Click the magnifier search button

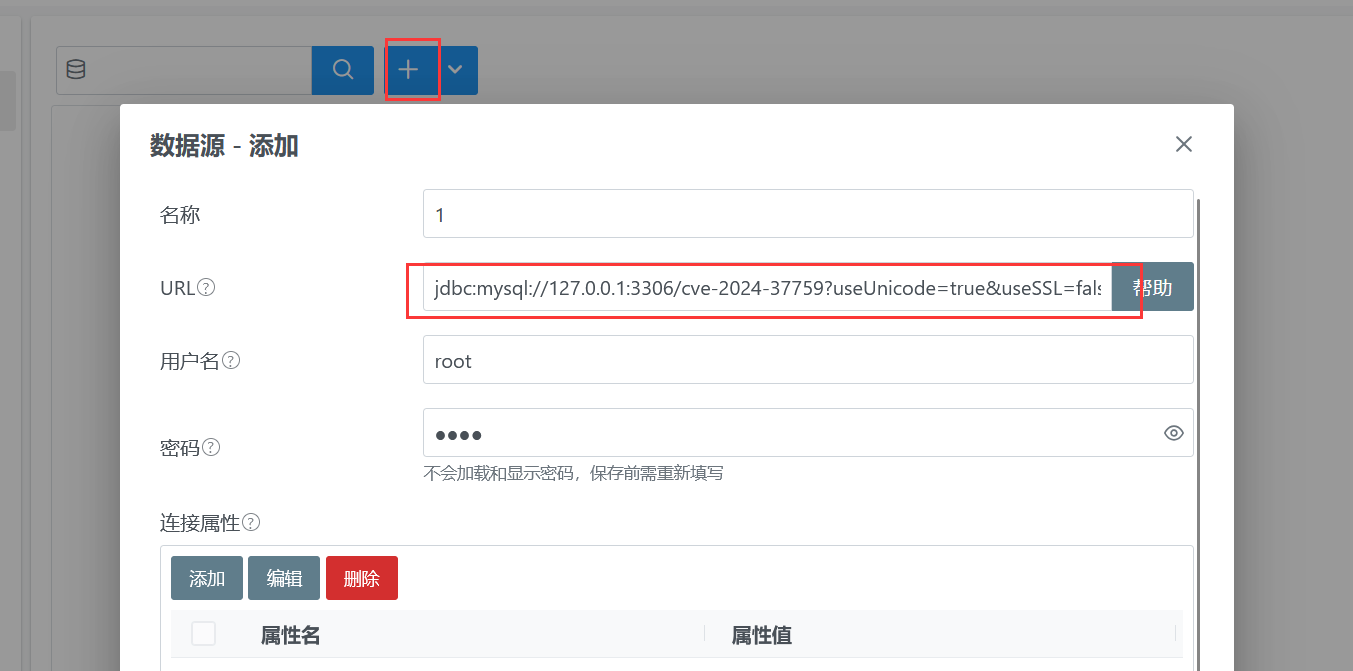[343, 70]
